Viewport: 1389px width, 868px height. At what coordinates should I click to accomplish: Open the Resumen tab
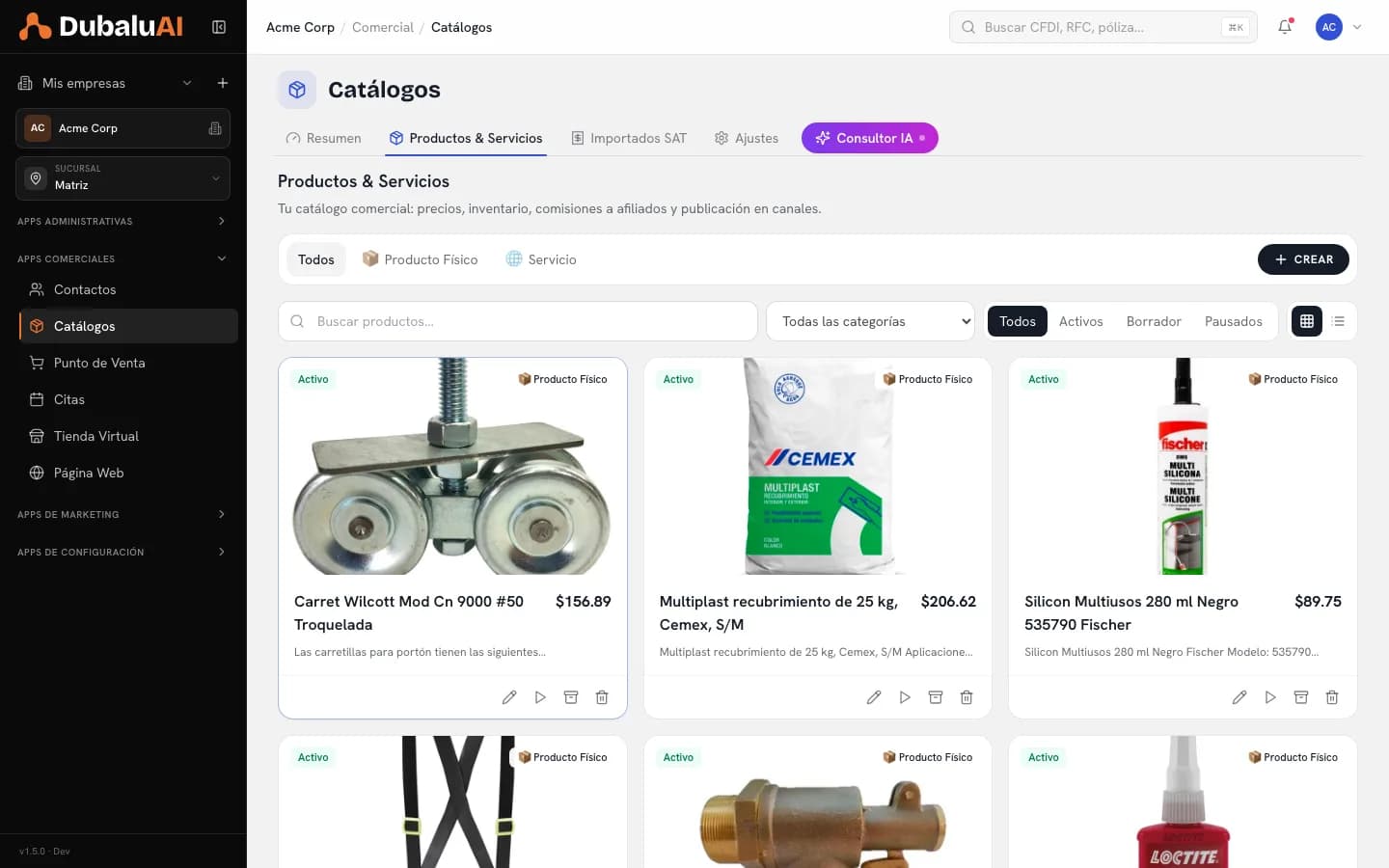click(x=323, y=138)
